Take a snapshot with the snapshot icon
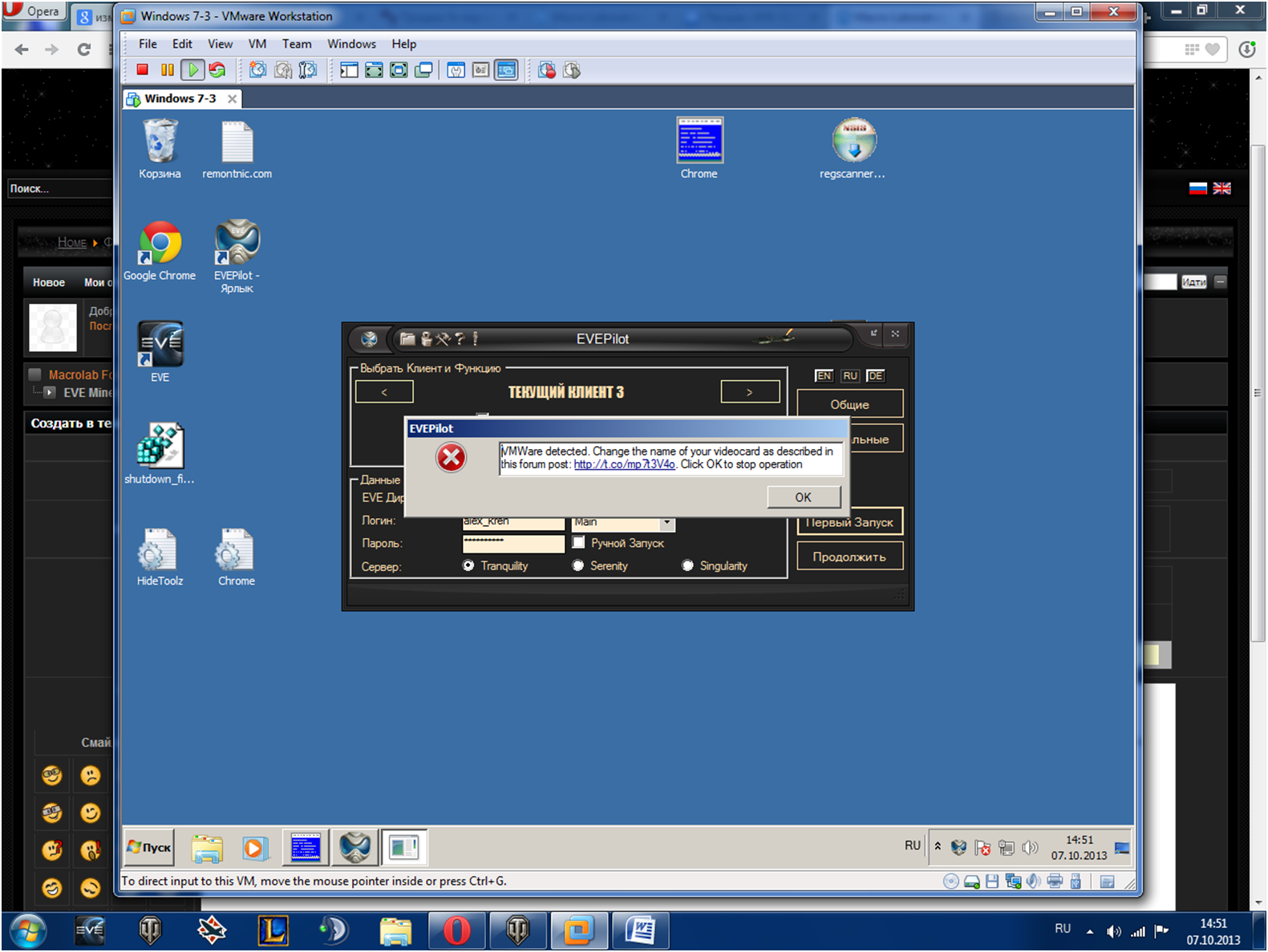Image resolution: width=1268 pixels, height=952 pixels. pos(257,70)
